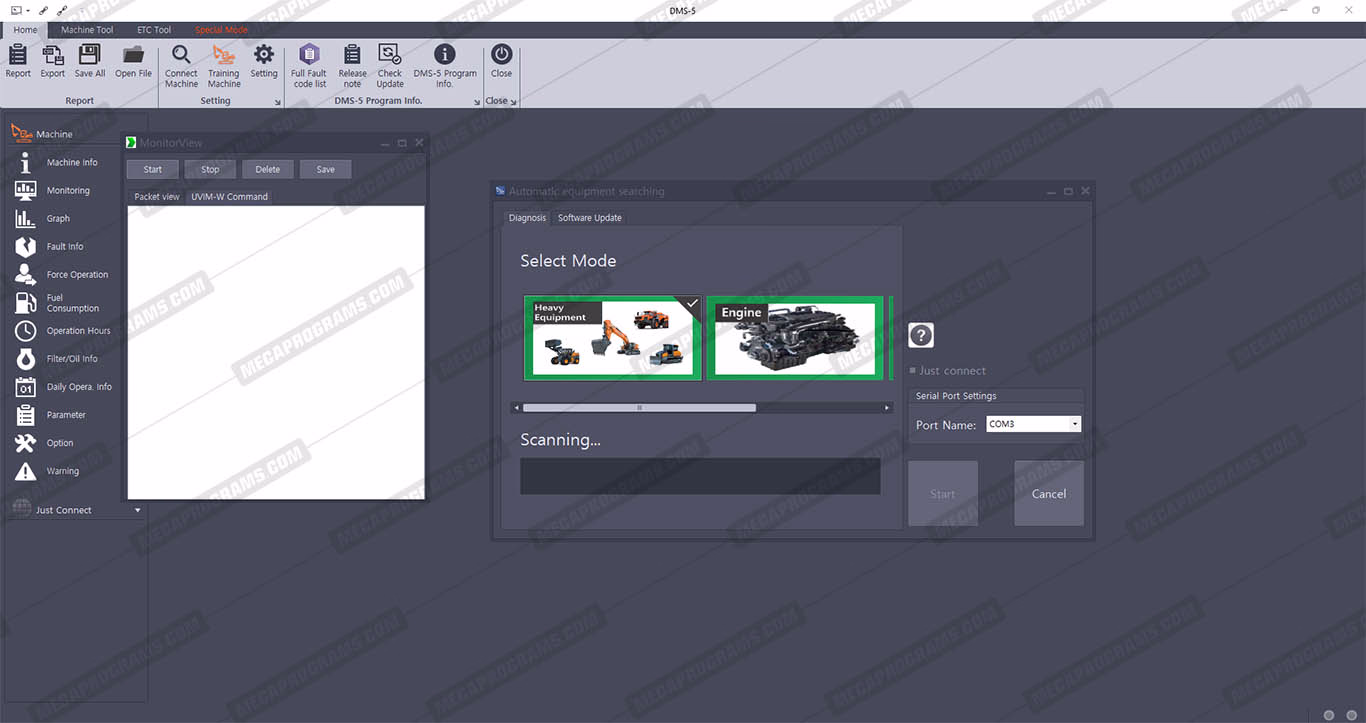The width and height of the screenshot is (1366, 723).
Task: Switch to the Software Update tab
Action: tap(589, 218)
